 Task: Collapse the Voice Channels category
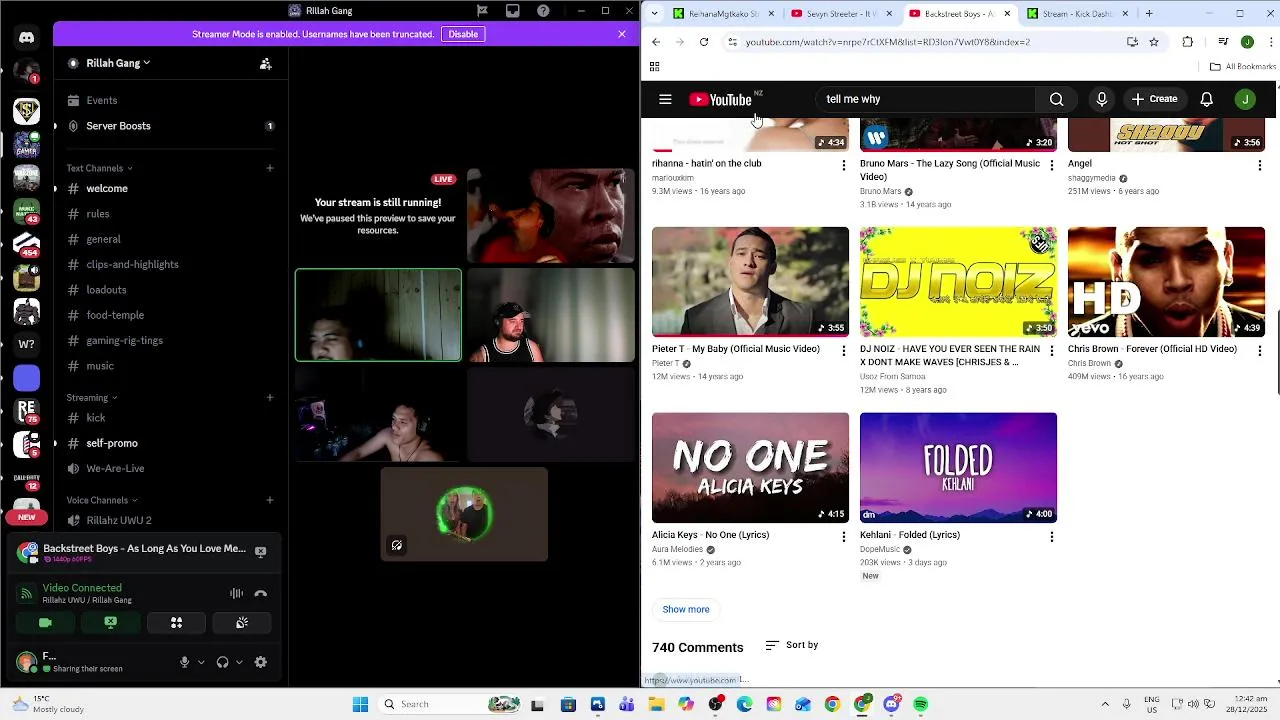click(102, 500)
